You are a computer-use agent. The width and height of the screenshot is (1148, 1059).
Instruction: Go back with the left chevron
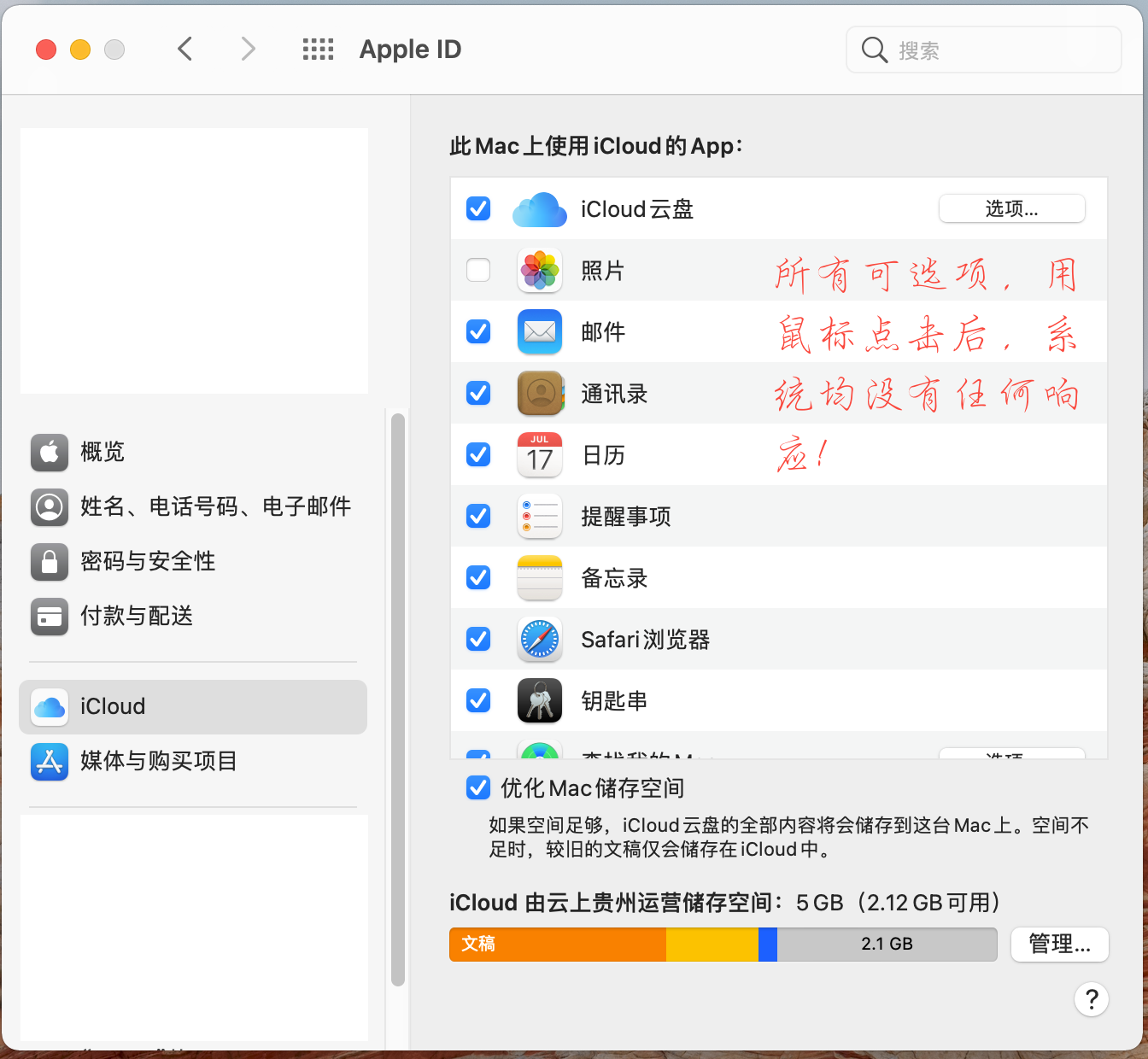coord(184,50)
